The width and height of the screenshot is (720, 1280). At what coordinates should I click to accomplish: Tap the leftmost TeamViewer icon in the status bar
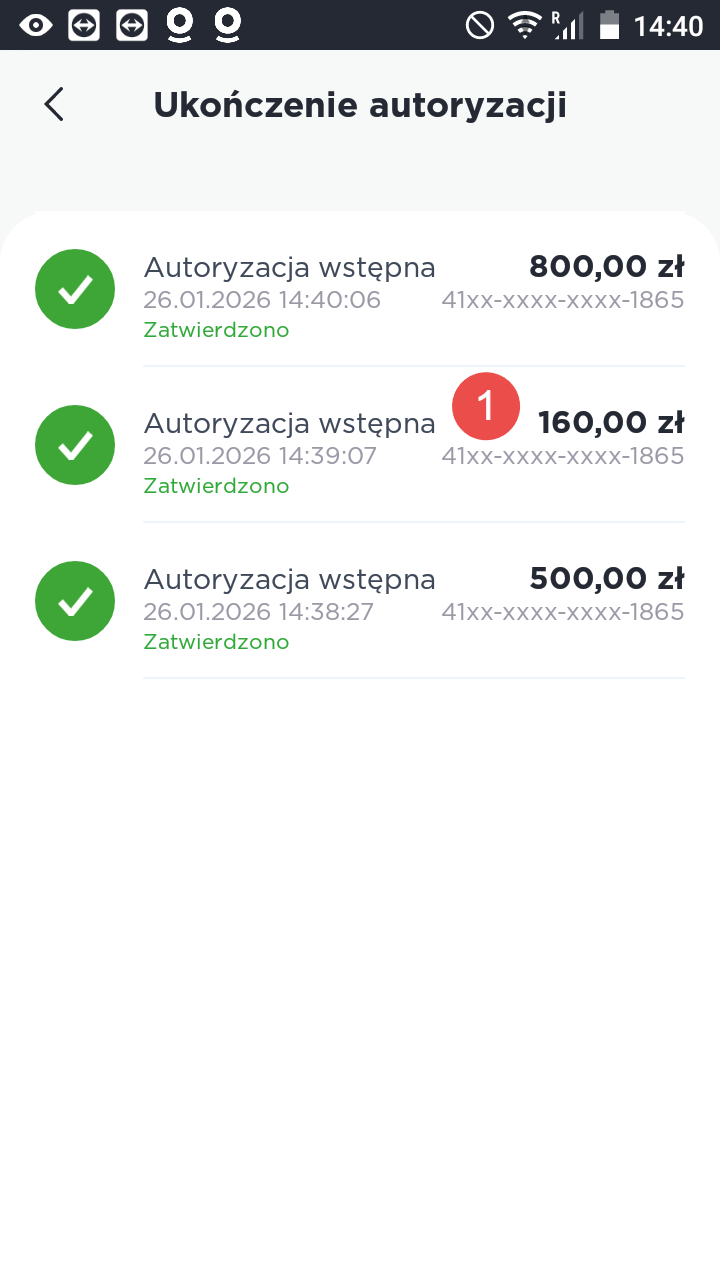pos(84,25)
